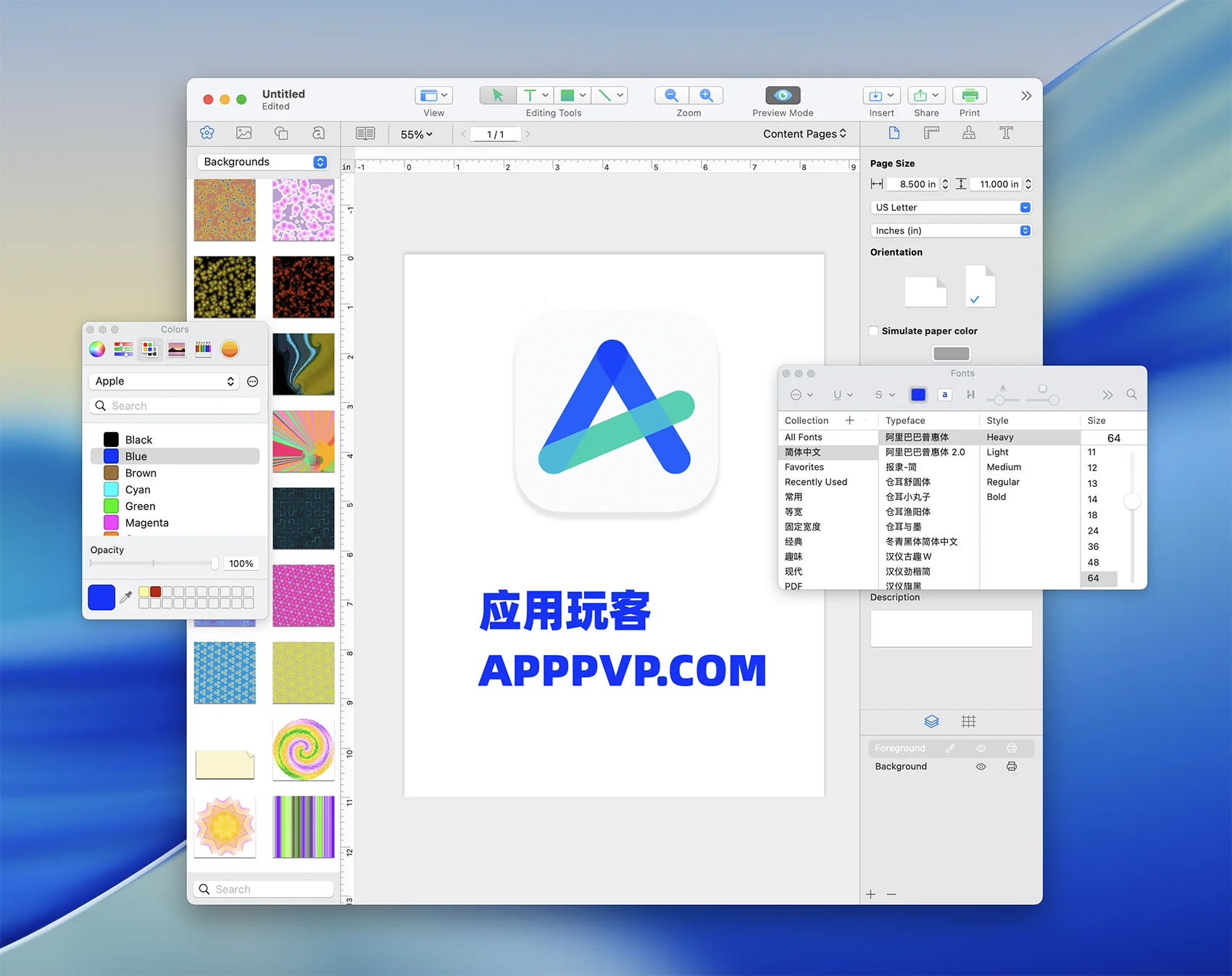Toggle Foreground layer edit pencil
The width and height of the screenshot is (1232, 976).
(950, 748)
